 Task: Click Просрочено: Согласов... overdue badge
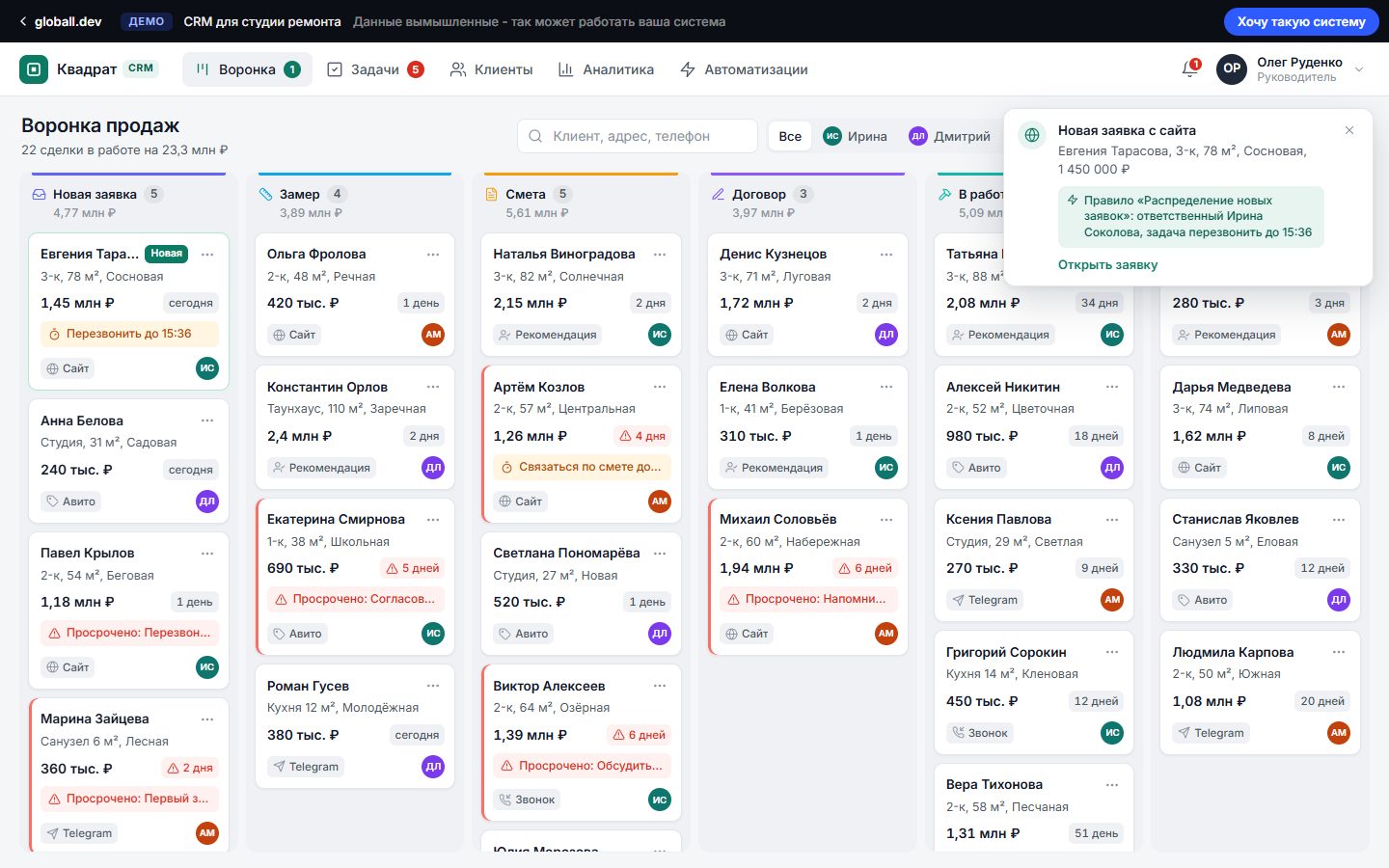[x=356, y=599]
